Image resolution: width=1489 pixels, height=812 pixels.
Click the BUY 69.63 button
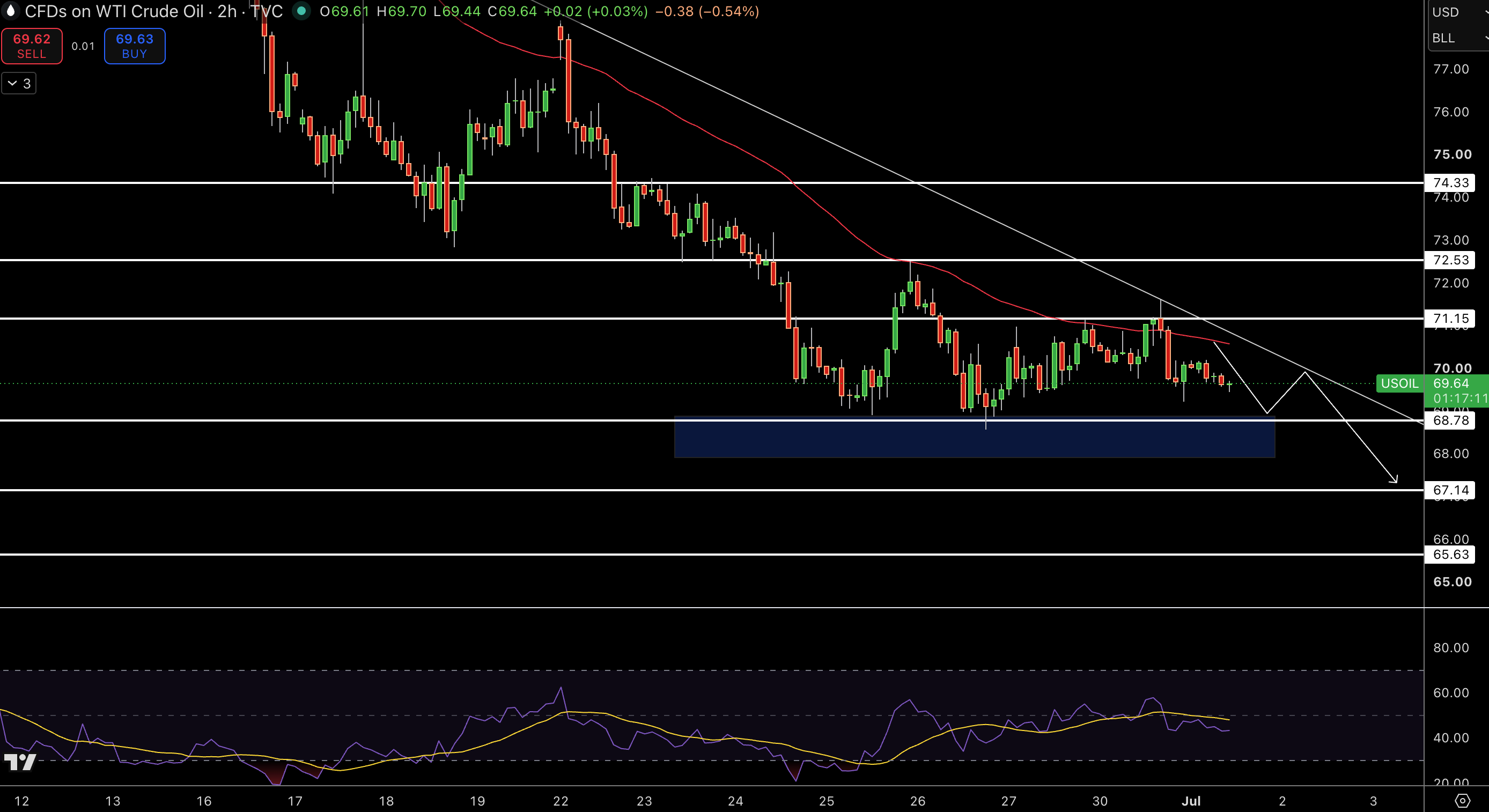click(135, 46)
